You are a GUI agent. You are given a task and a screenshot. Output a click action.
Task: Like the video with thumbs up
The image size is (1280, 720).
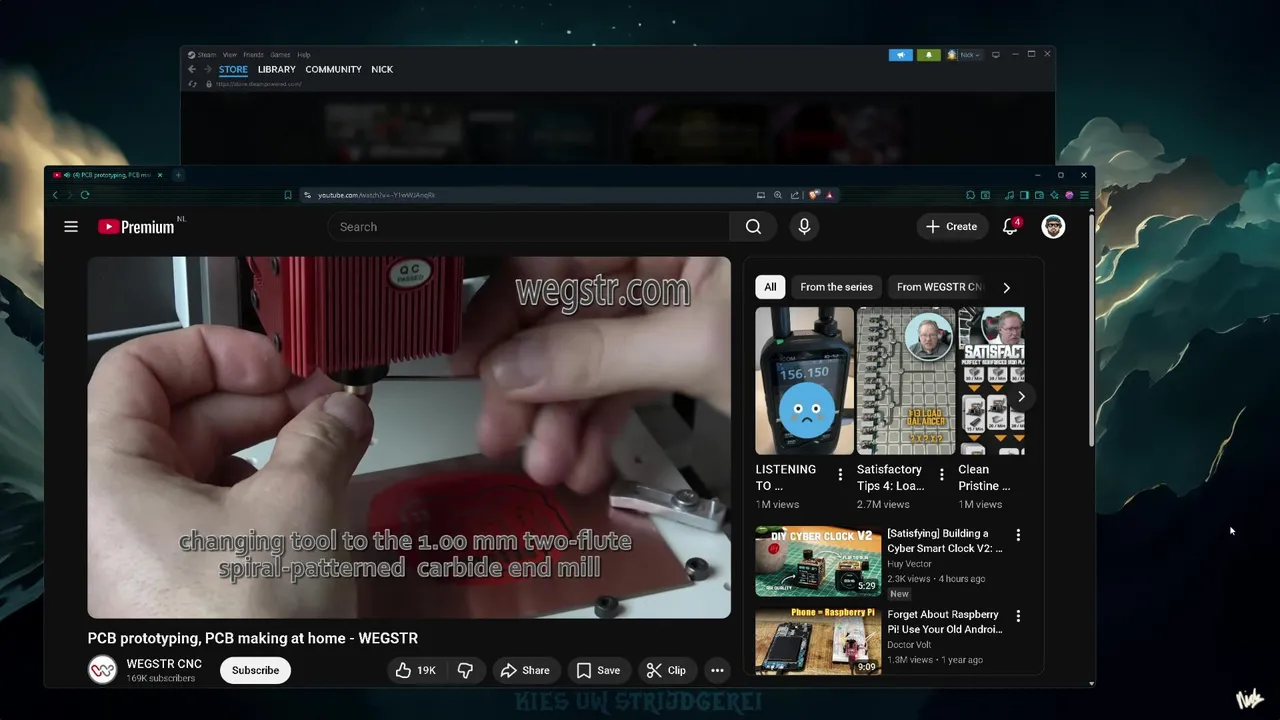click(416, 671)
